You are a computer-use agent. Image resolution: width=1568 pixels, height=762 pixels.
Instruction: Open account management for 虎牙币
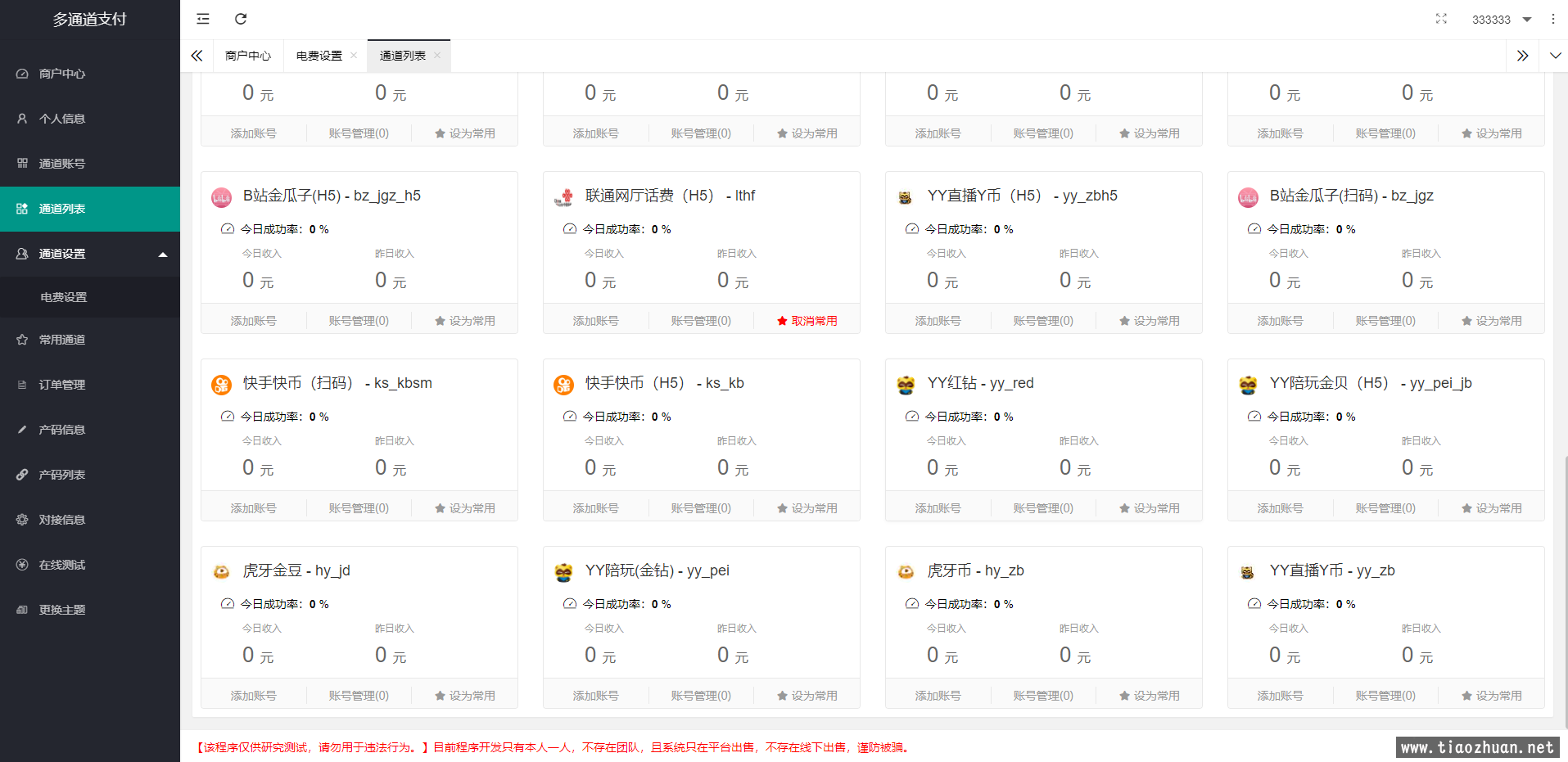(x=1043, y=696)
